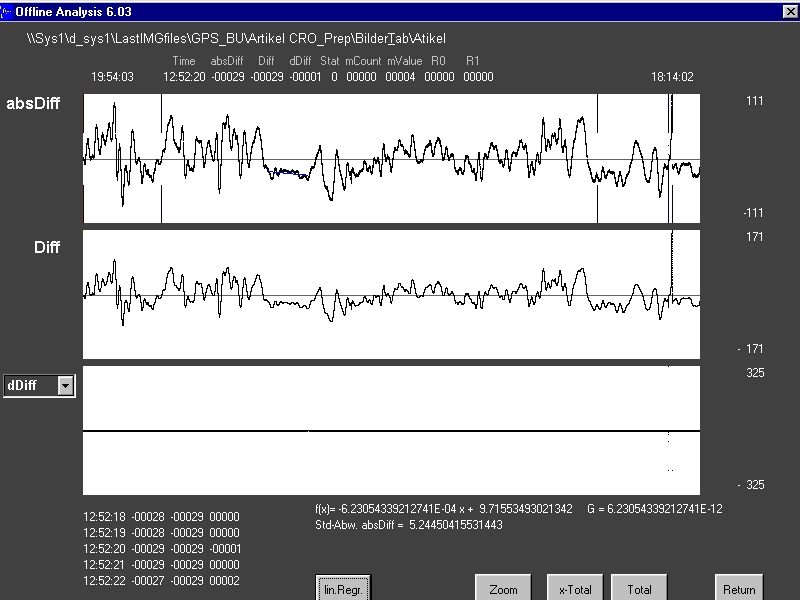Click inside the middle Diff waveform chart

click(x=391, y=295)
